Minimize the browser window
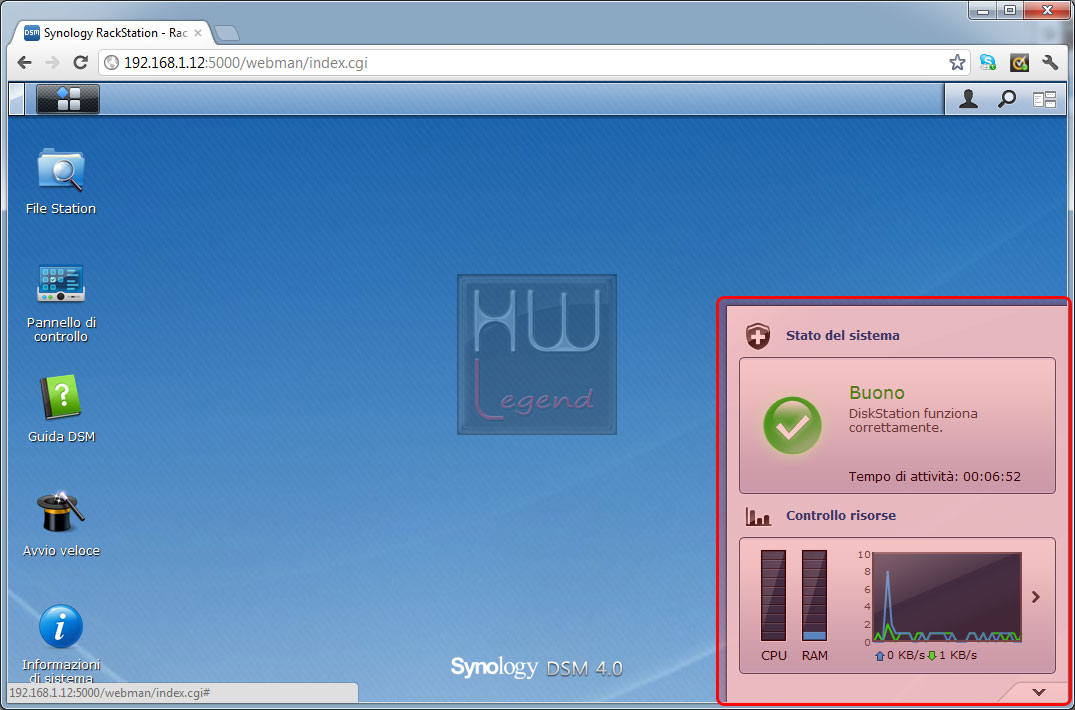1075x710 pixels. (x=983, y=10)
